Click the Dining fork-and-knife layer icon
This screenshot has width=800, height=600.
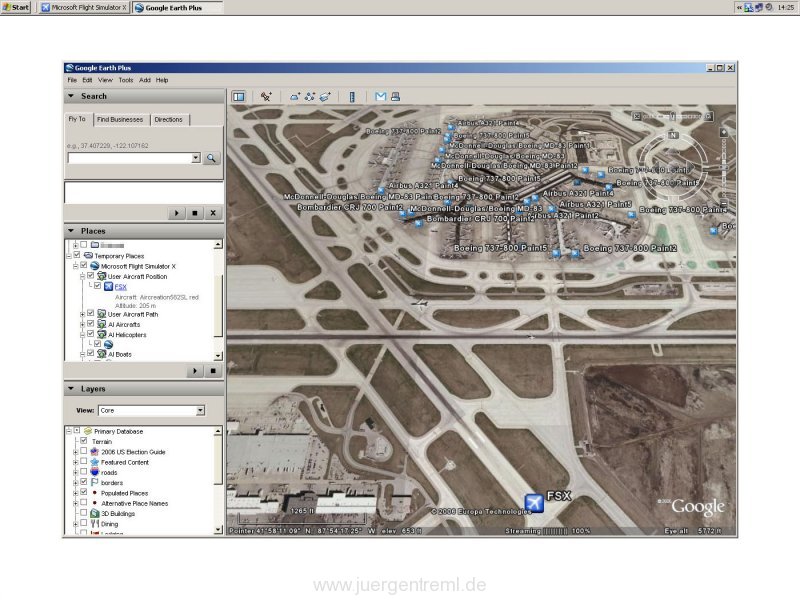[x=94, y=523]
